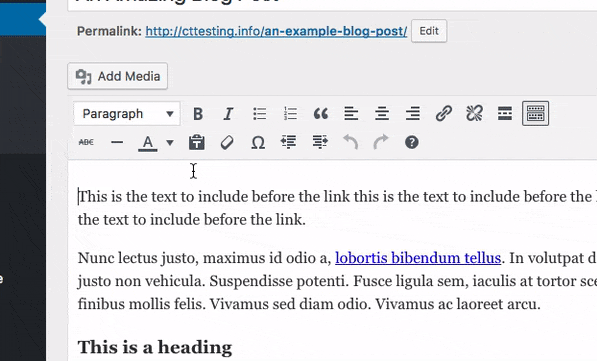Toggle the toolbar kitchen sink button

[x=535, y=113]
